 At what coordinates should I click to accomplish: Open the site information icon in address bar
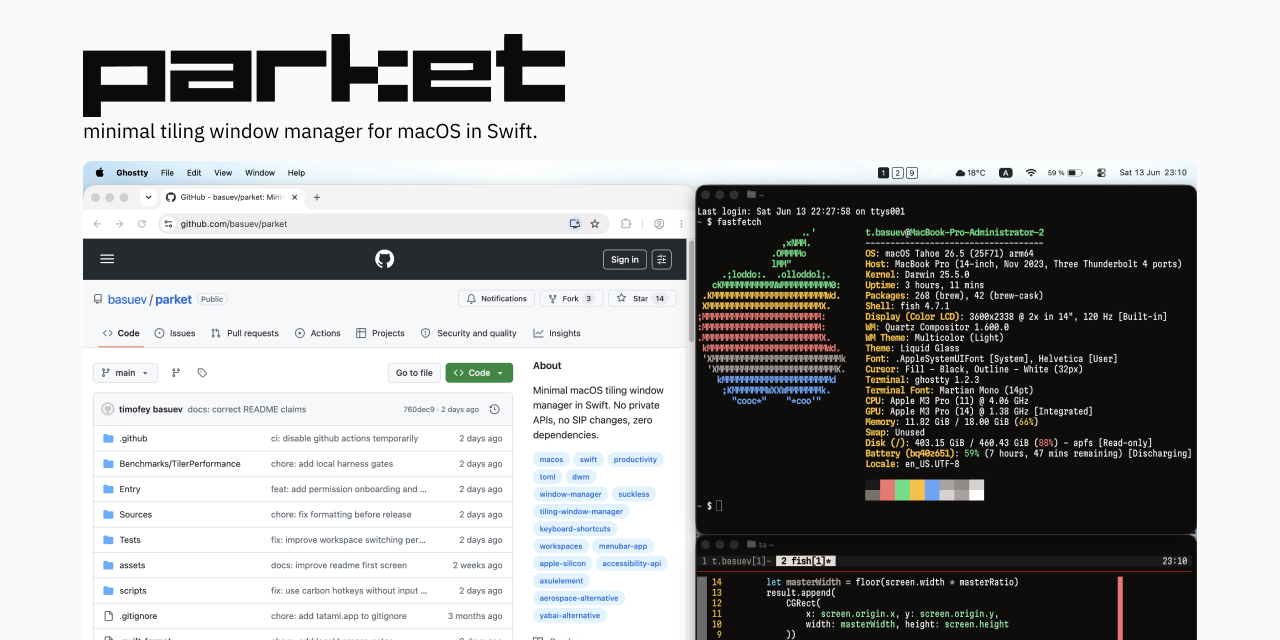click(x=169, y=224)
